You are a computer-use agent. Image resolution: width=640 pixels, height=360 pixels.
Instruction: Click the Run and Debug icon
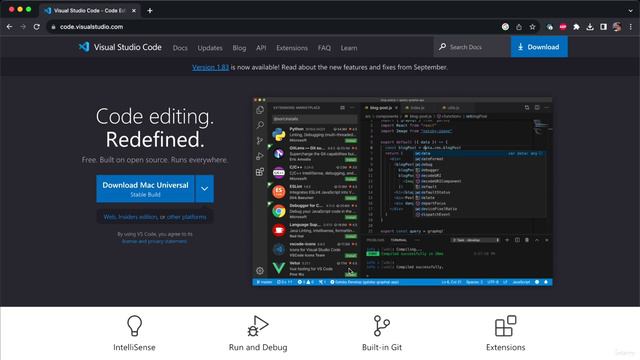click(258, 326)
